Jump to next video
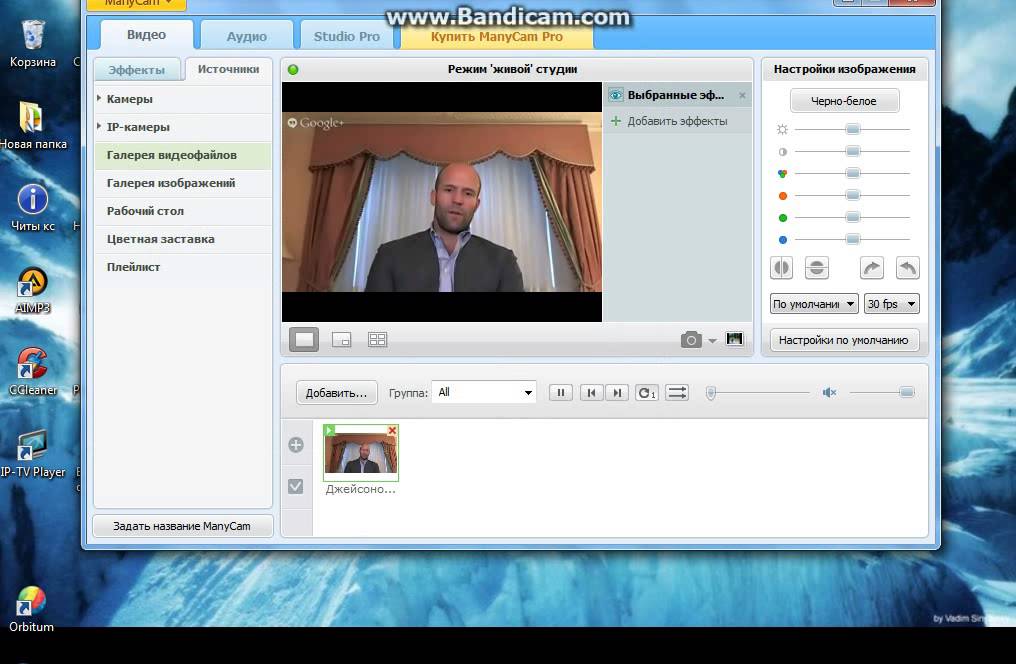Screen dimensions: 1016x664 click(617, 393)
